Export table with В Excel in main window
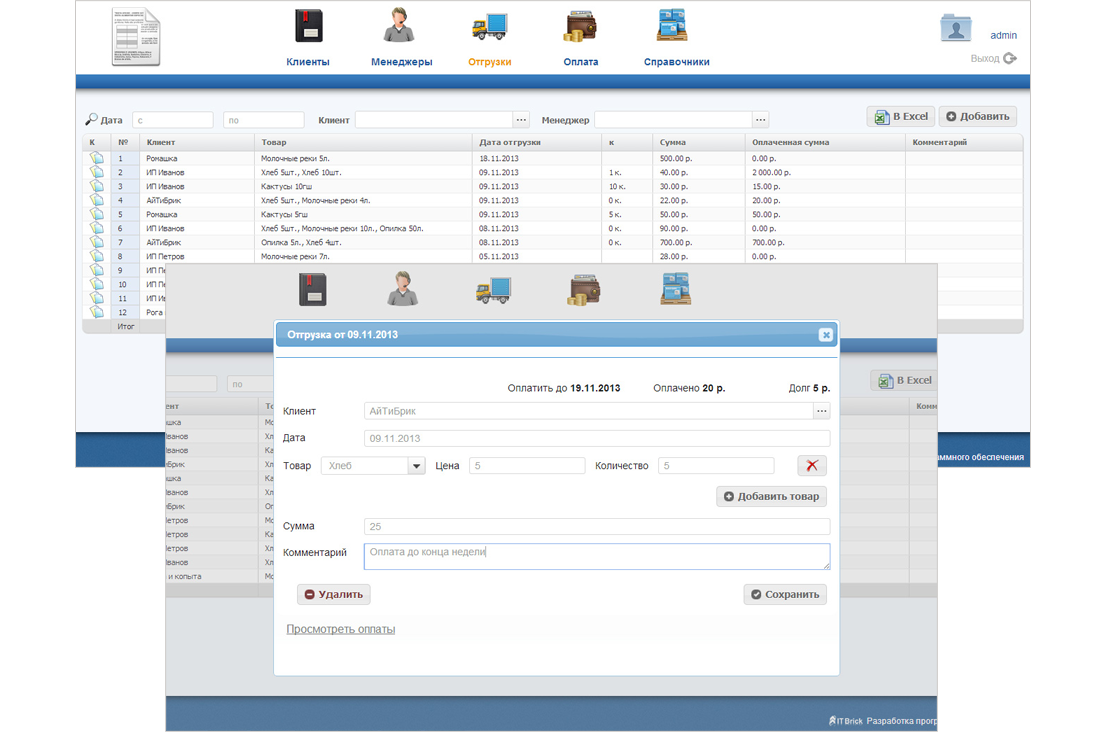The width and height of the screenshot is (1100, 754). (x=901, y=116)
